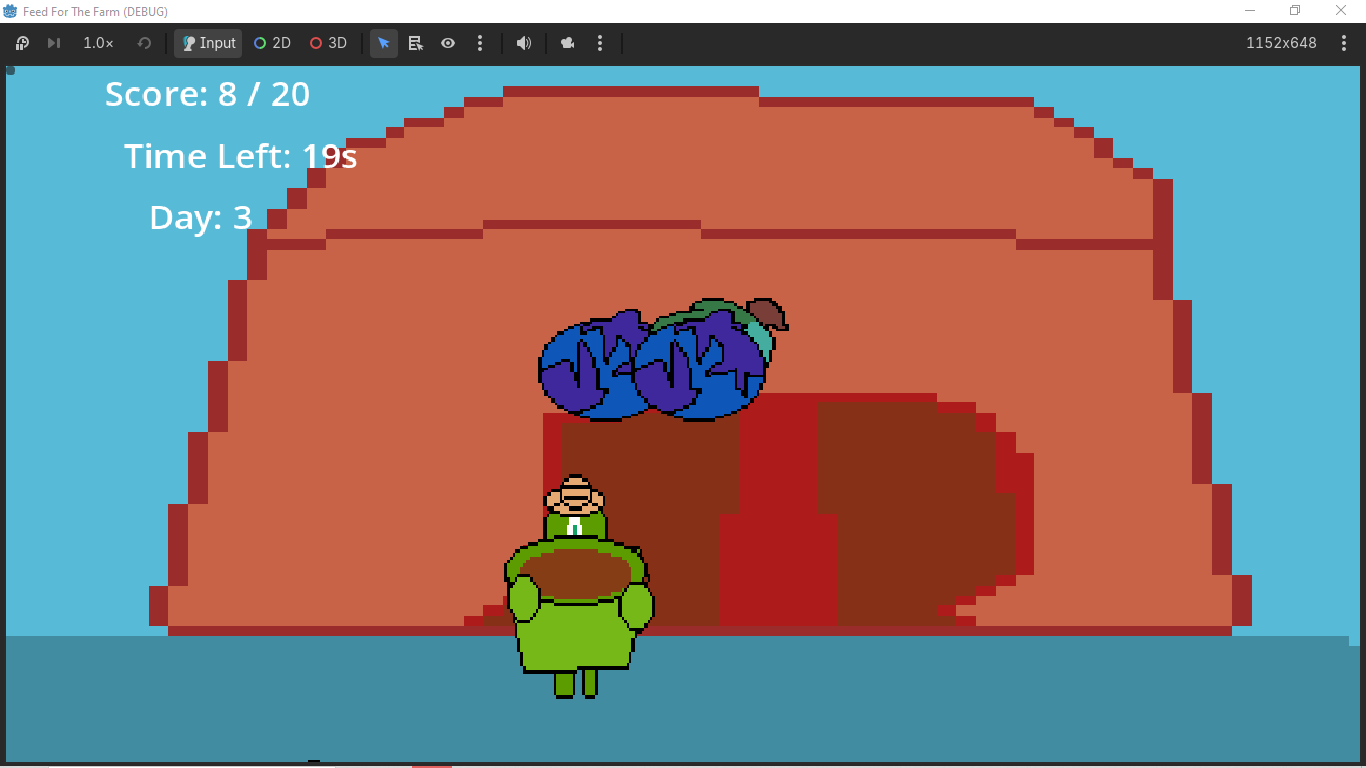Open the camera options three-dot menu
This screenshot has width=1366, height=768.
point(600,43)
